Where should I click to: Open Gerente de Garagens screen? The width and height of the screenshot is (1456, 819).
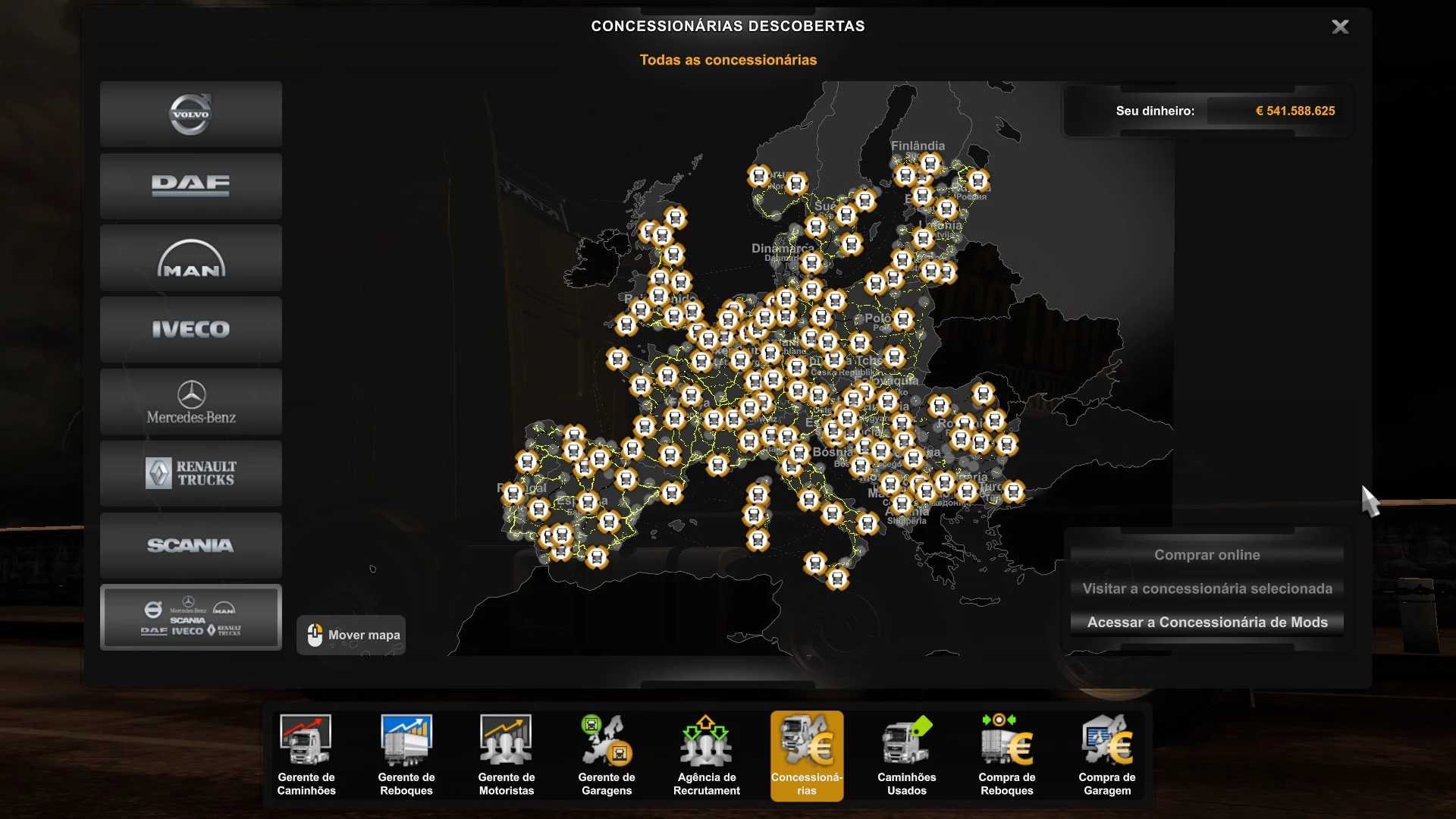point(607,755)
